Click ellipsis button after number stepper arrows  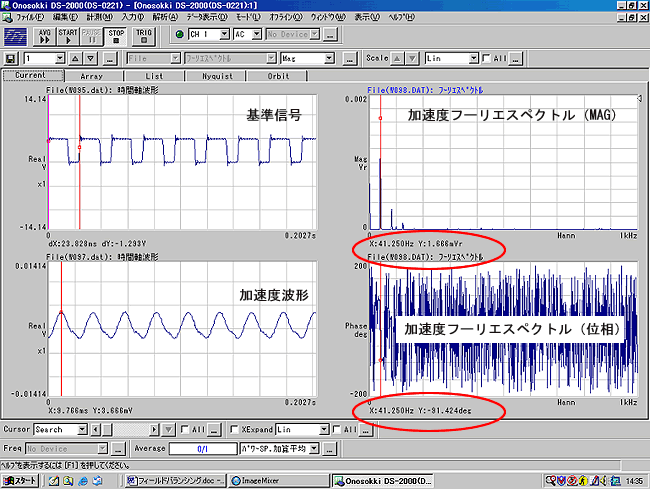(109, 58)
